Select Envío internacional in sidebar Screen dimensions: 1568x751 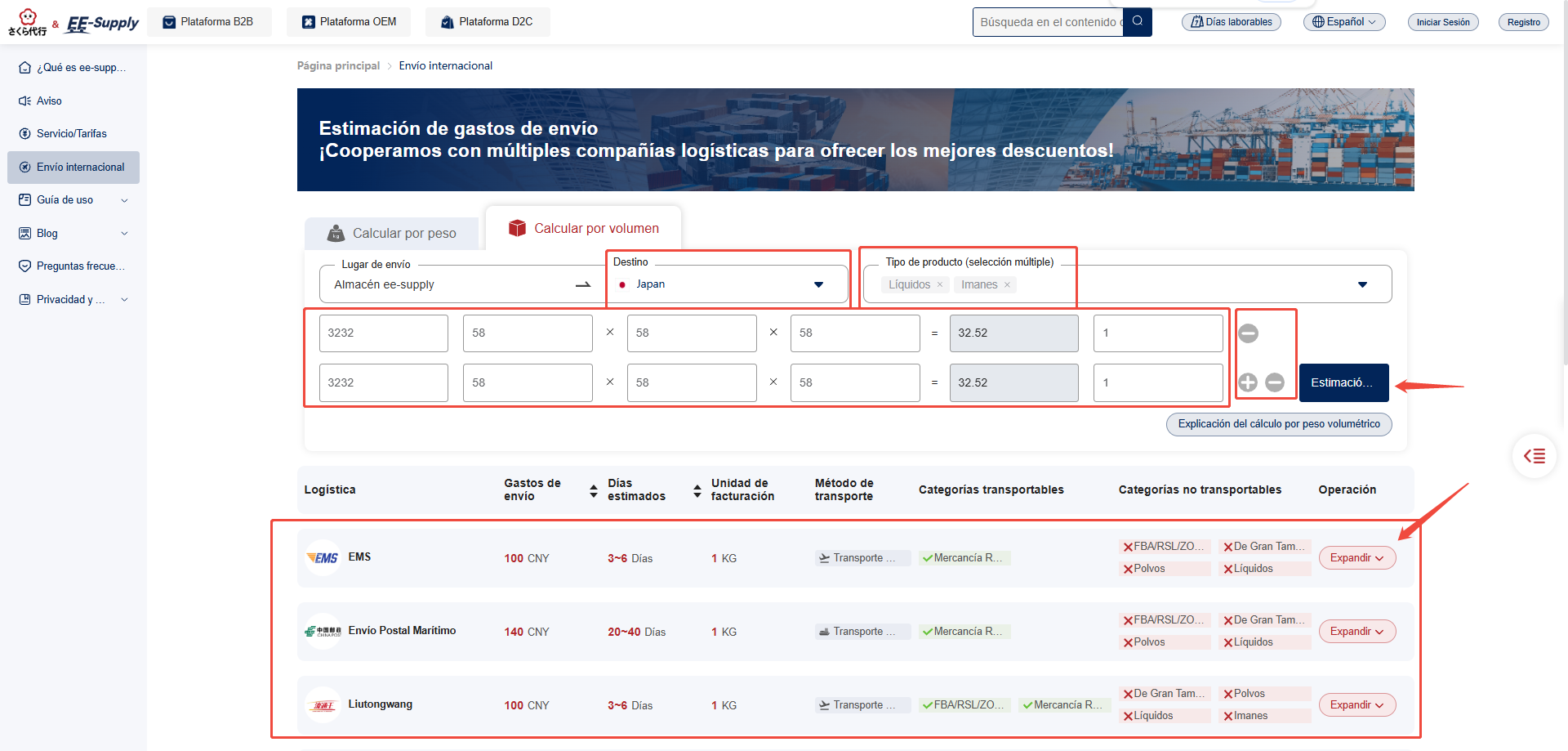click(73, 167)
